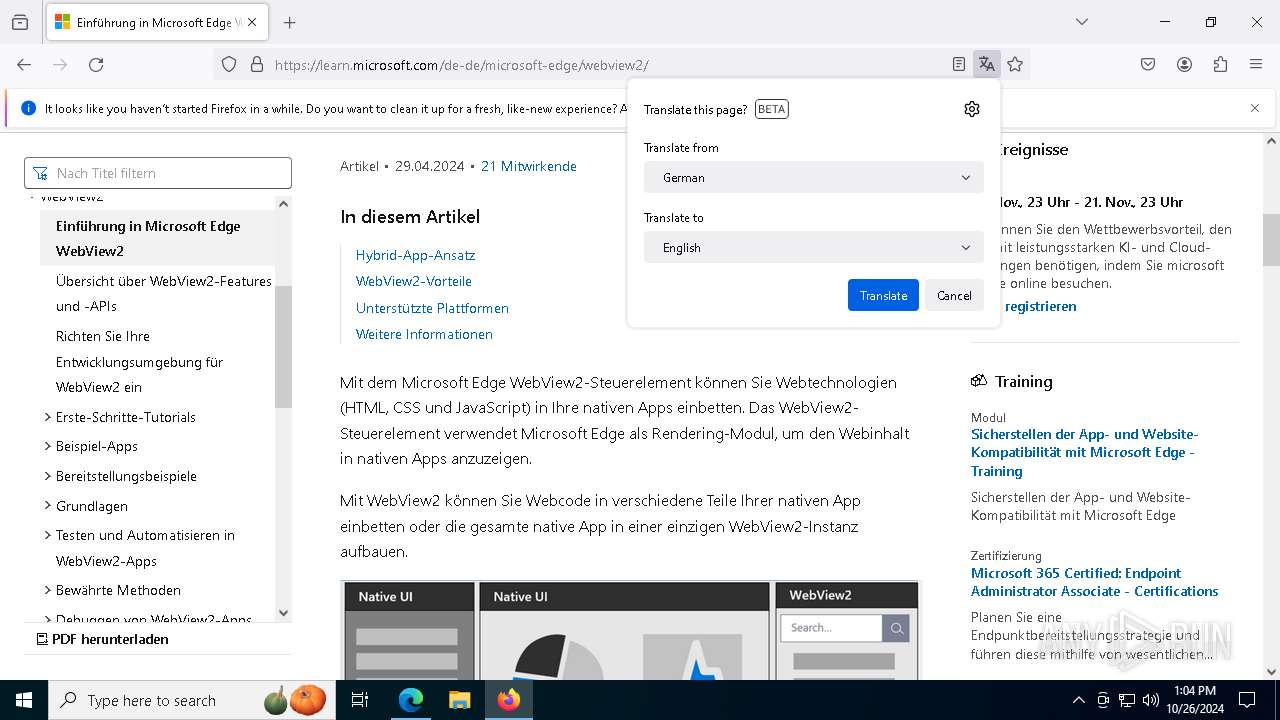Image resolution: width=1280 pixels, height=720 pixels.
Task: Click the address bar URL field
Action: (606, 65)
